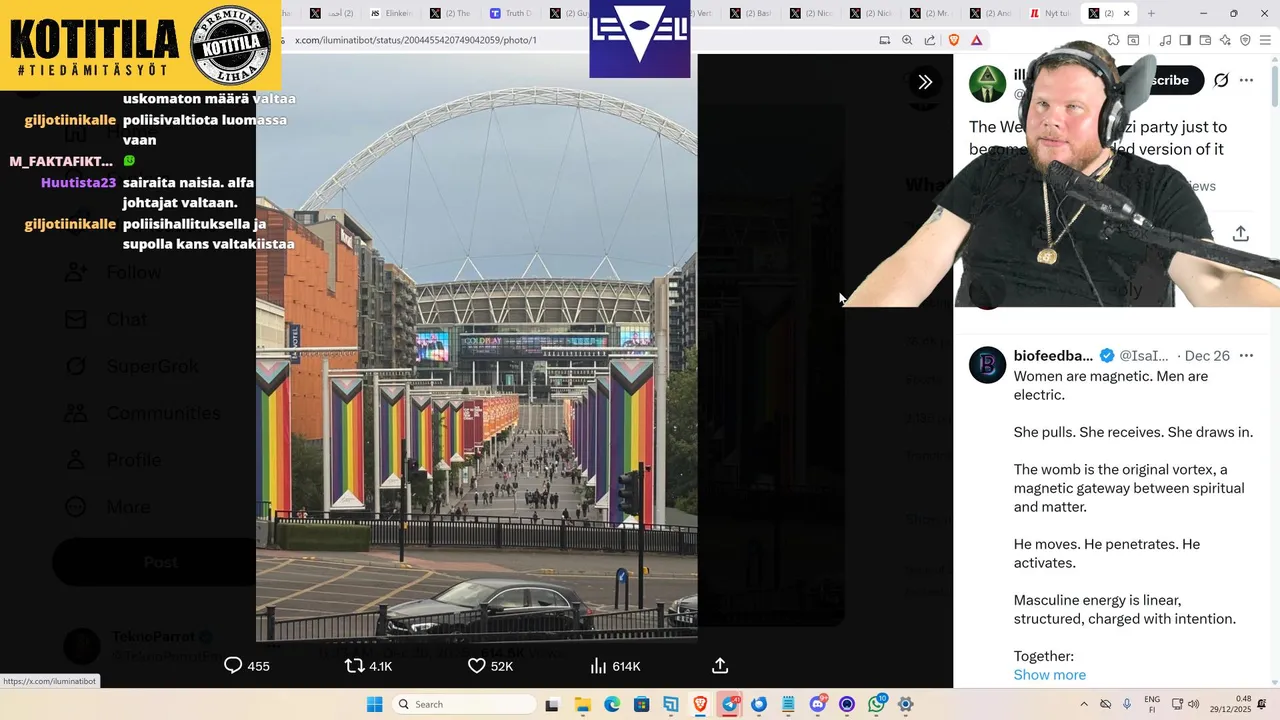Screen dimensions: 1280x720
Task: Open more options menu for main post
Action: coord(1246,81)
